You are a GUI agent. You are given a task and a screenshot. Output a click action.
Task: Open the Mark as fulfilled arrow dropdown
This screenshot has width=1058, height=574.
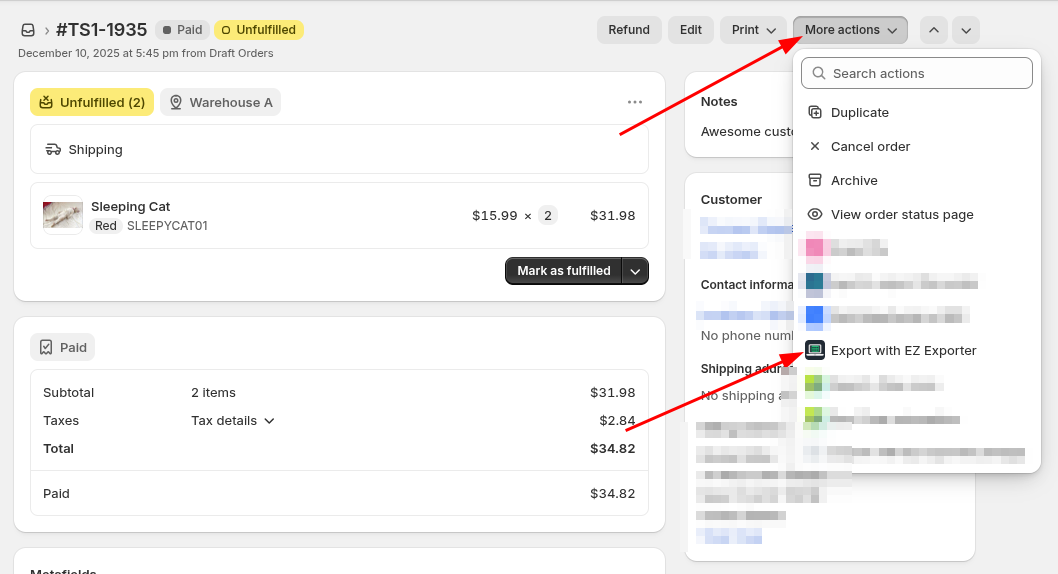(x=636, y=271)
